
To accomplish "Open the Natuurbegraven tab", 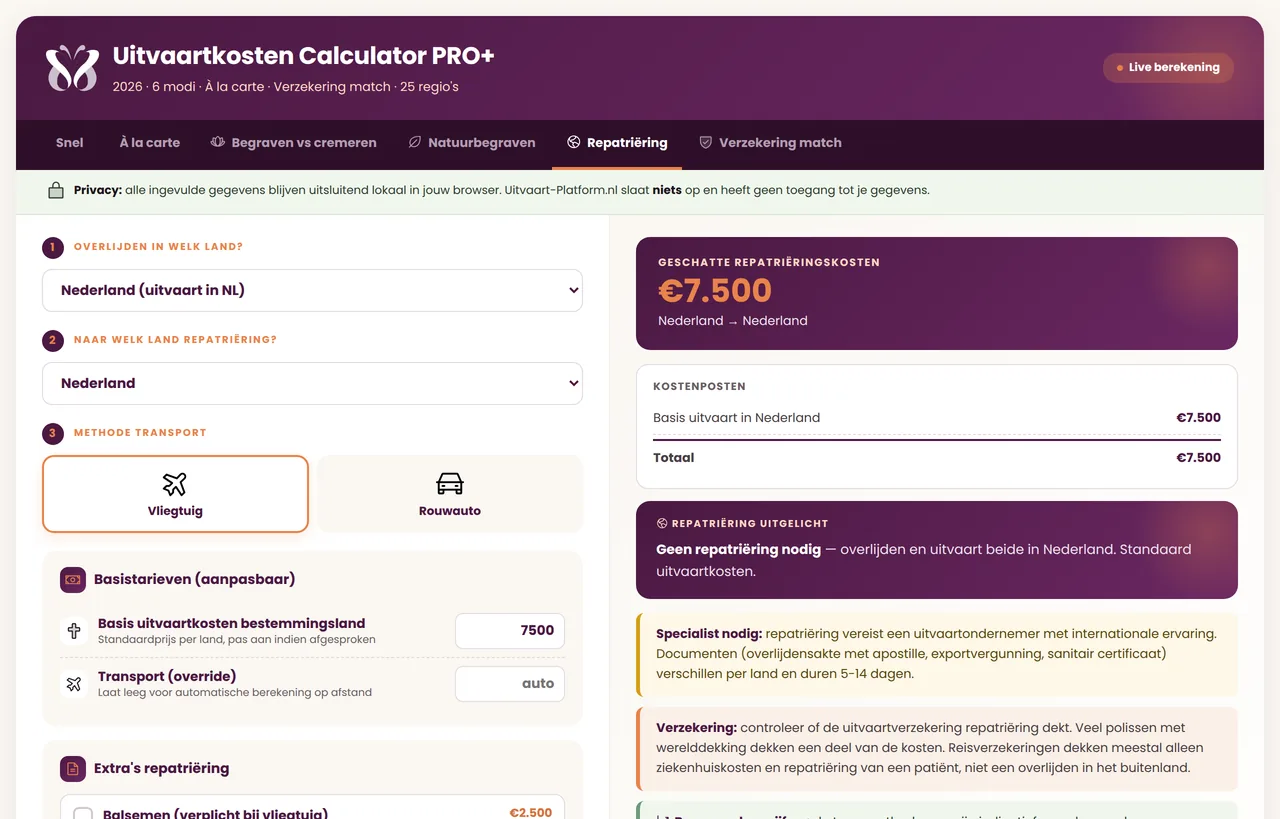I will pyautogui.click(x=471, y=143).
